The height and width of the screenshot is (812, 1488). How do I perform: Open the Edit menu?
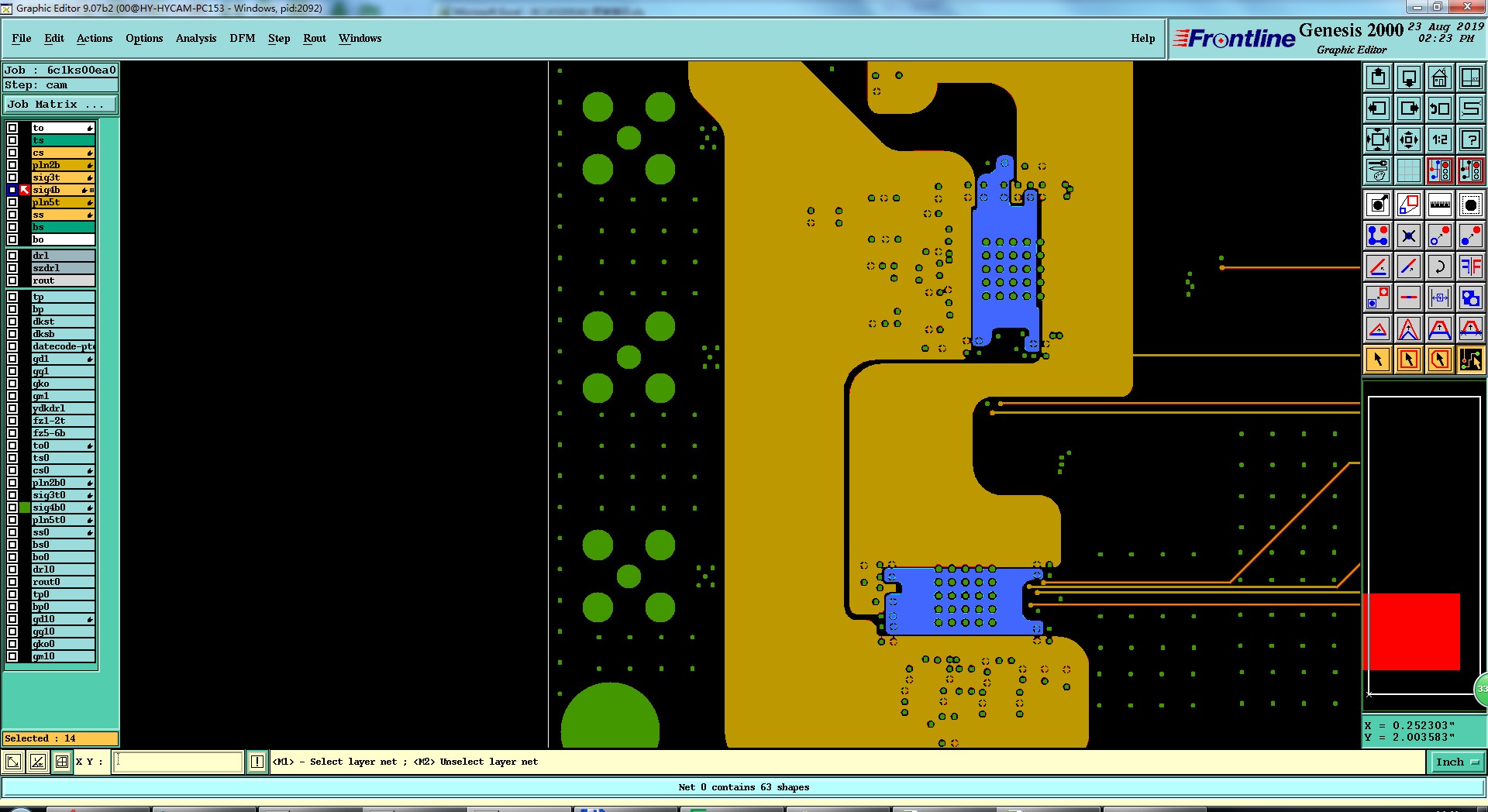click(x=54, y=38)
